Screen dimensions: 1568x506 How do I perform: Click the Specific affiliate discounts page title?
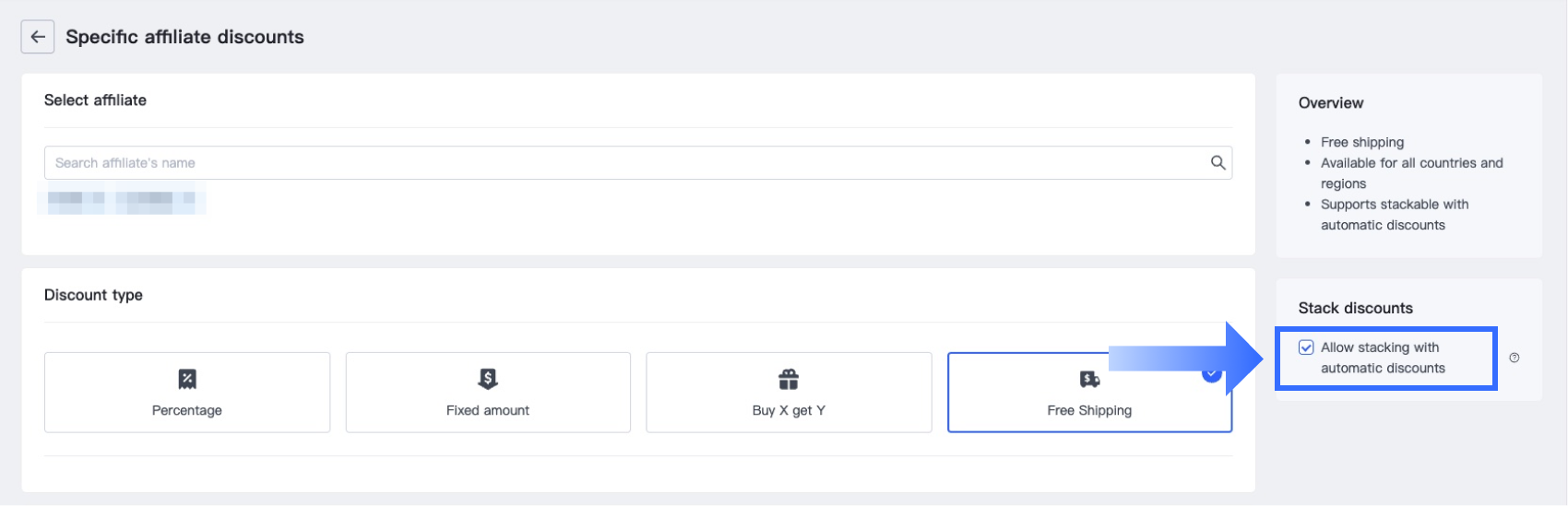184,37
